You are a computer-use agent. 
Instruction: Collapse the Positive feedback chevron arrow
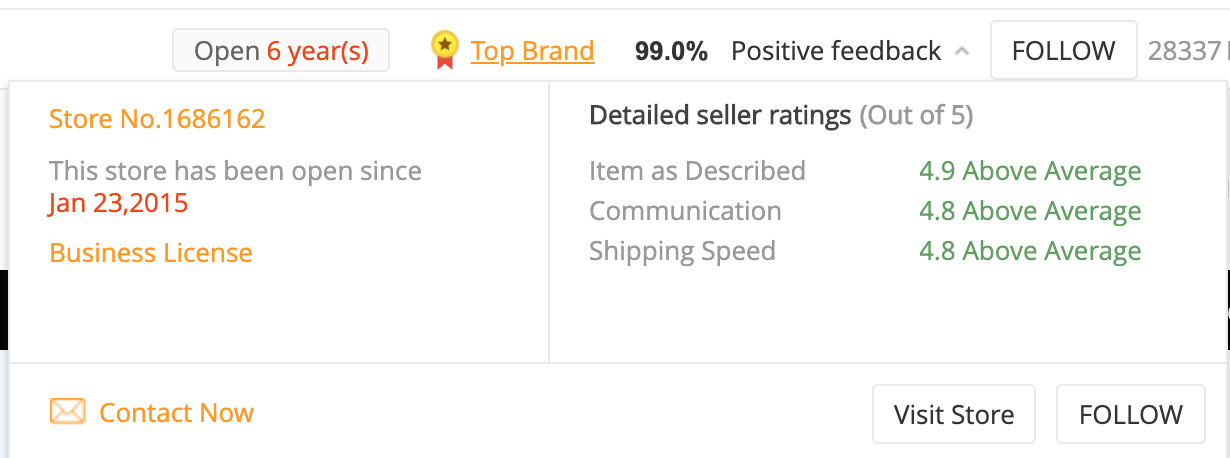[962, 51]
